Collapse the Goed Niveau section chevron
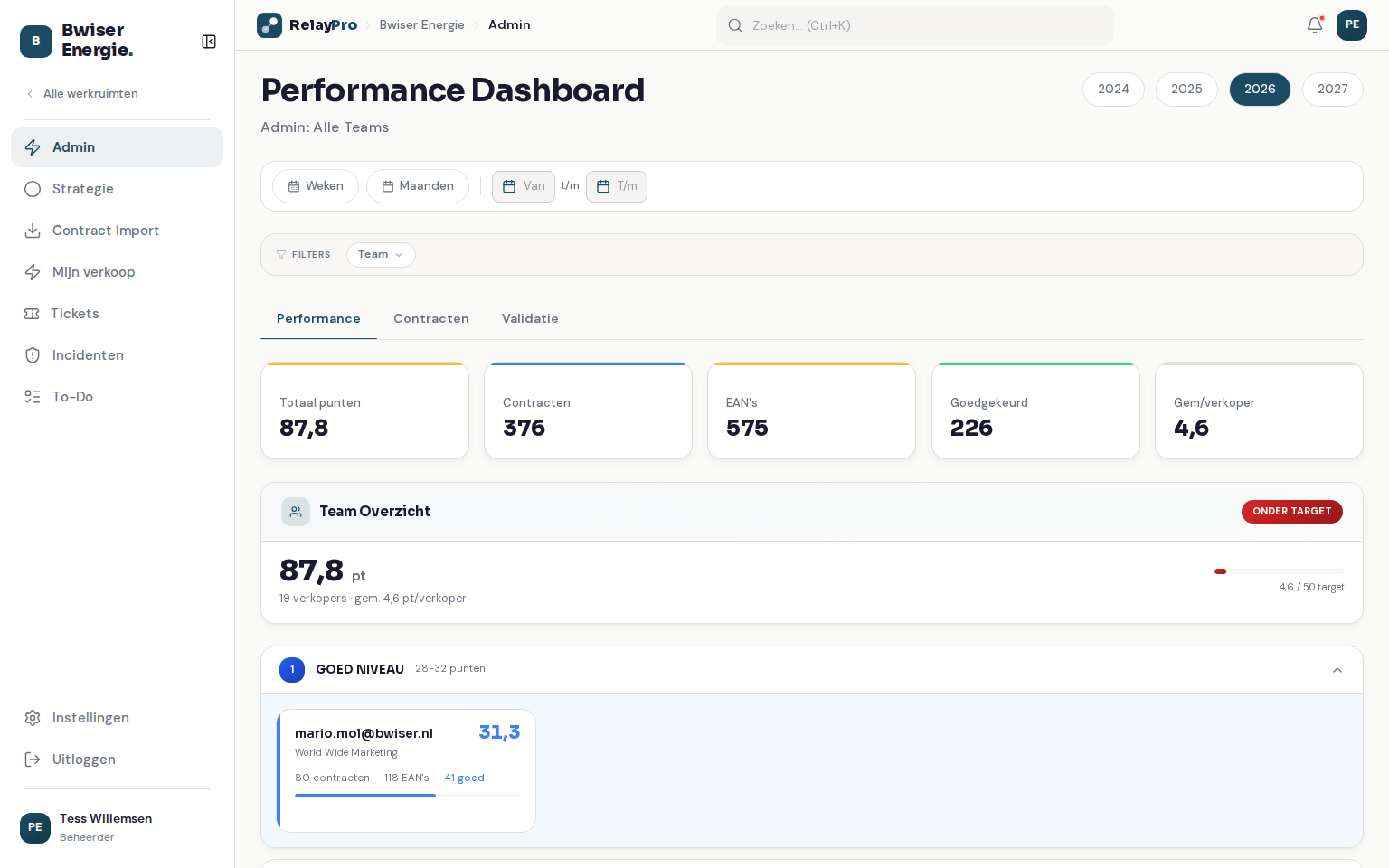This screenshot has width=1389, height=868. point(1337,670)
